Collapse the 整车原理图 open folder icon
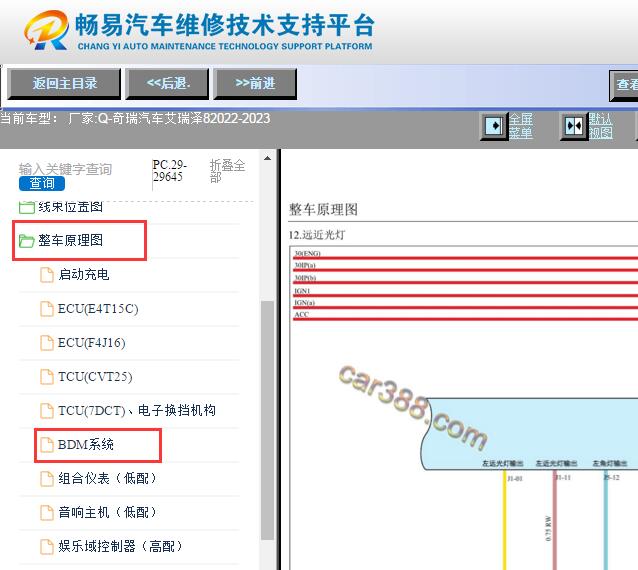The height and width of the screenshot is (570, 638). click(x=26, y=241)
